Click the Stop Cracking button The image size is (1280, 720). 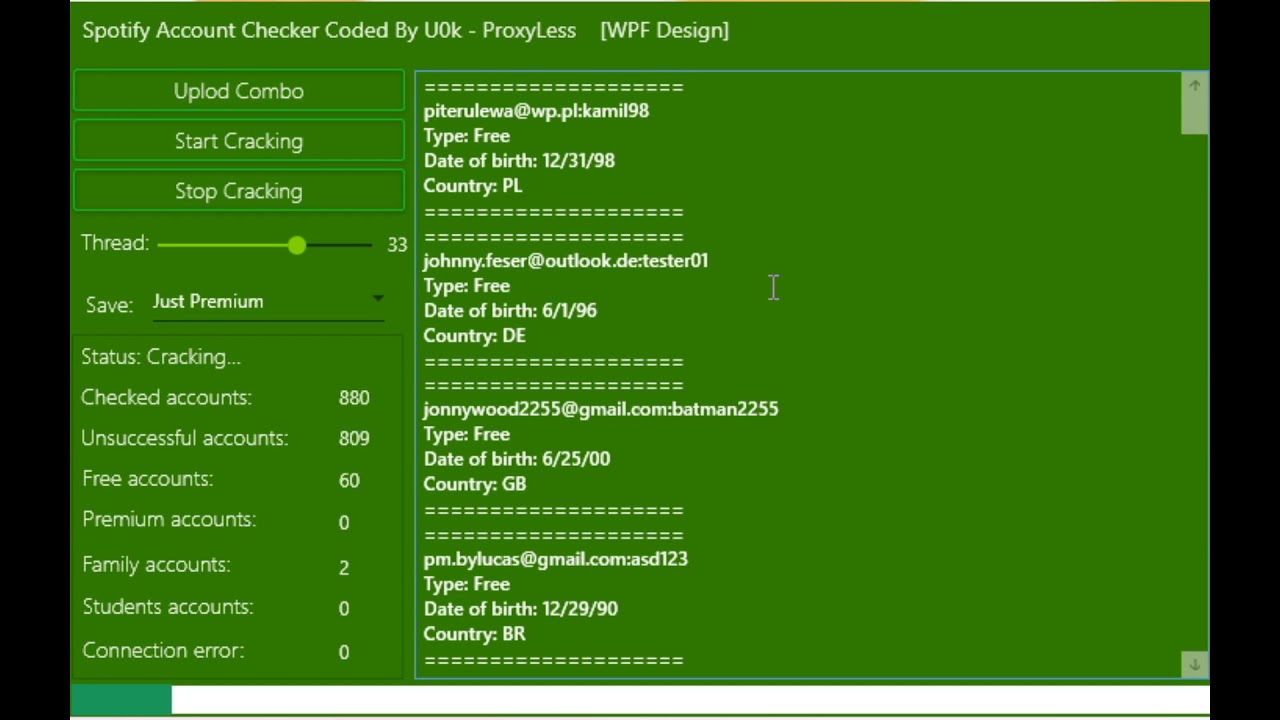238,191
